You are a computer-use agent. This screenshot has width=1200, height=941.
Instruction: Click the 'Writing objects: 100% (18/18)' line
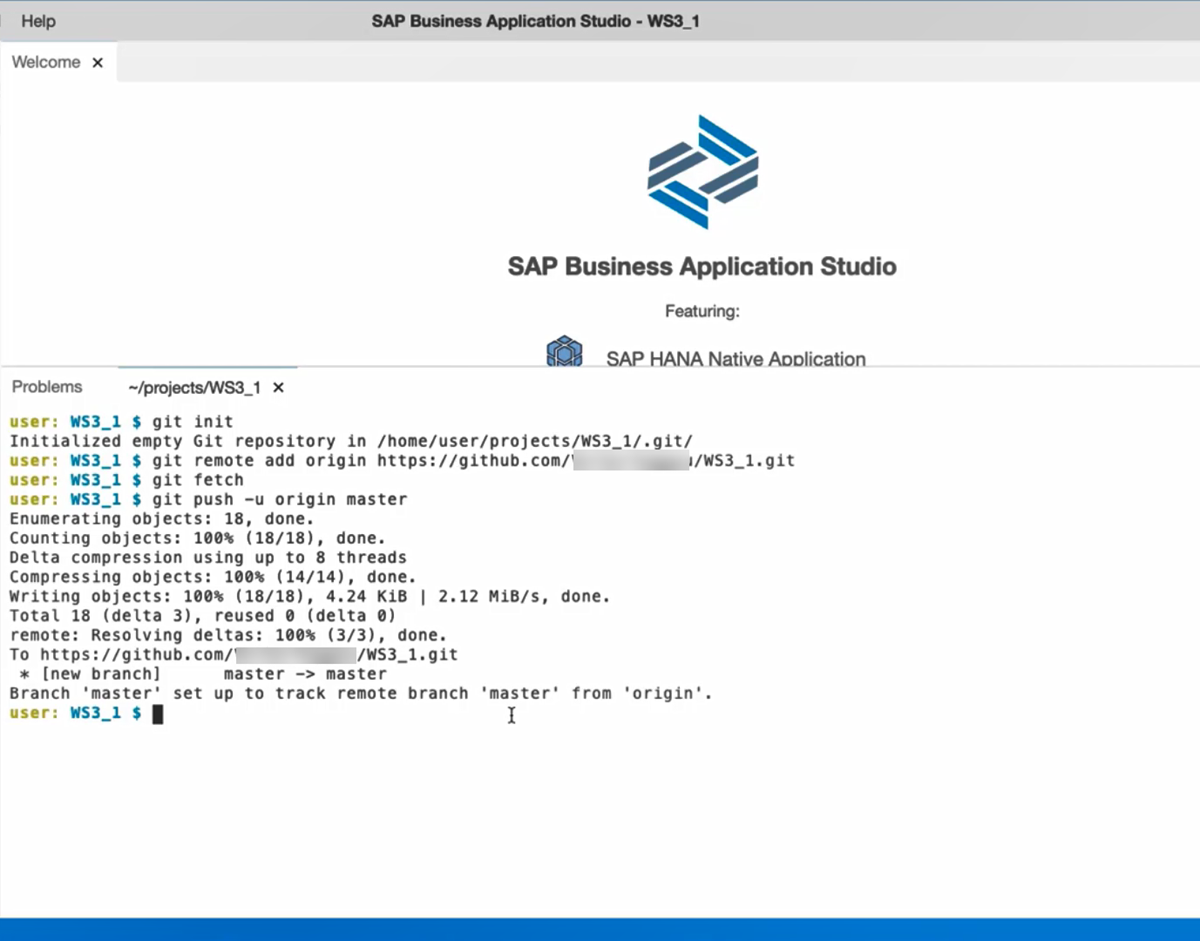tap(310, 596)
